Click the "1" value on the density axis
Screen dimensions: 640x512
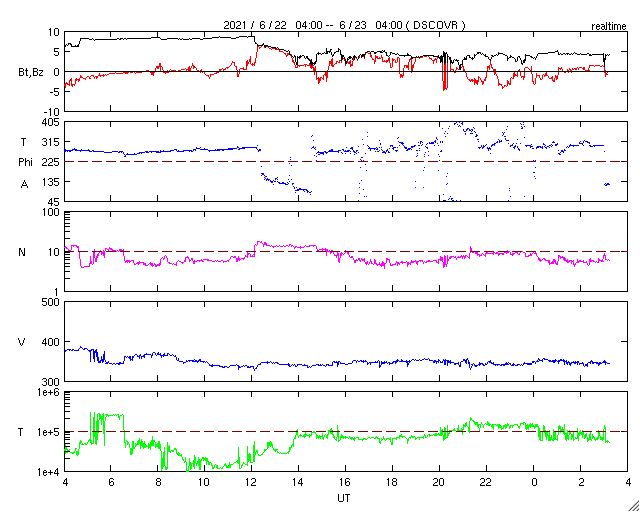tap(57, 292)
